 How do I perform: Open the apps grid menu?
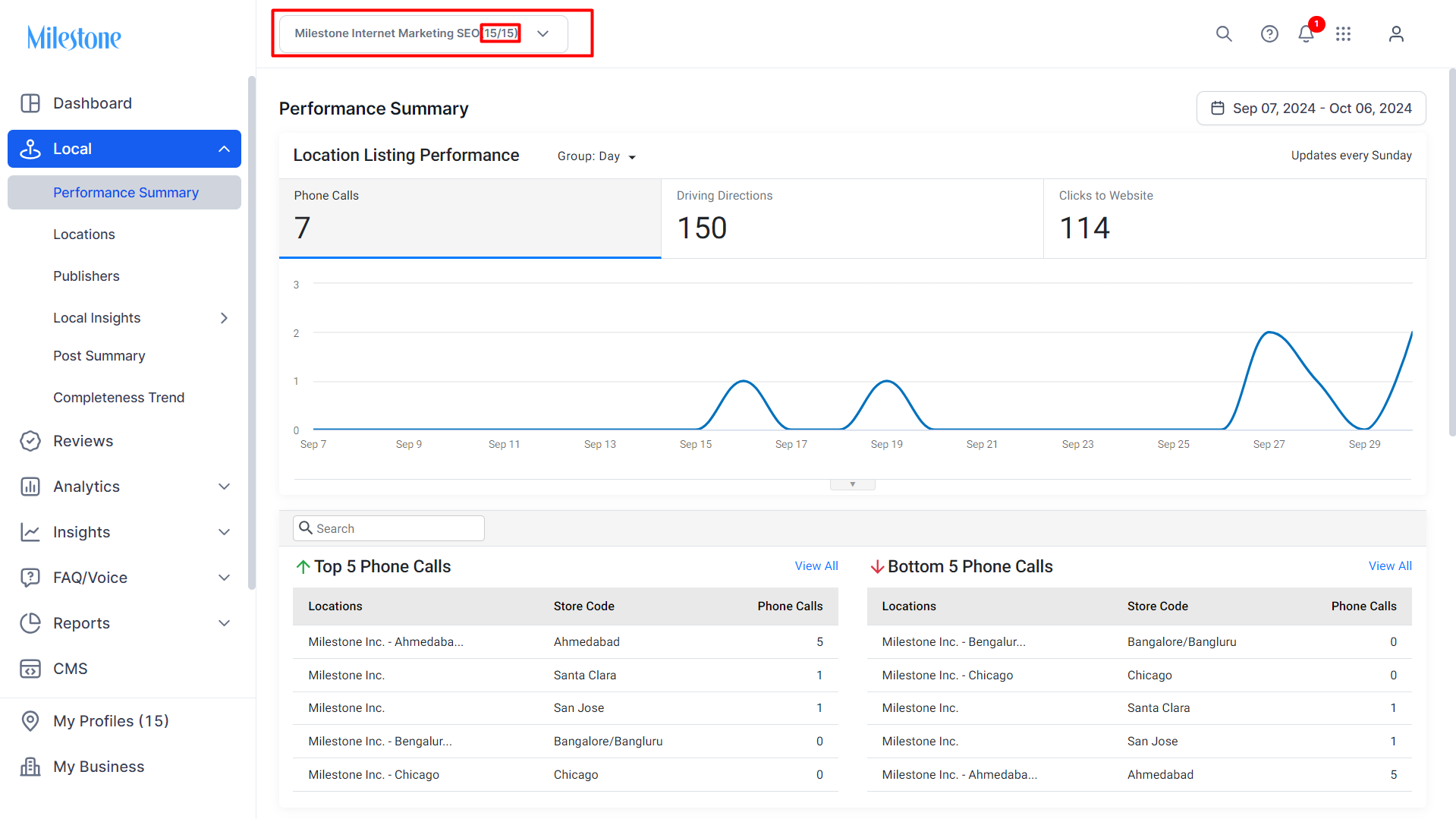point(1344,34)
